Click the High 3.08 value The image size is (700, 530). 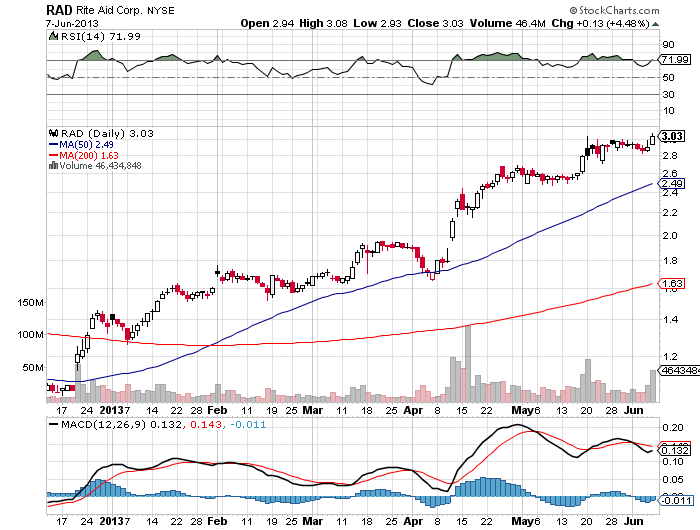pos(323,23)
